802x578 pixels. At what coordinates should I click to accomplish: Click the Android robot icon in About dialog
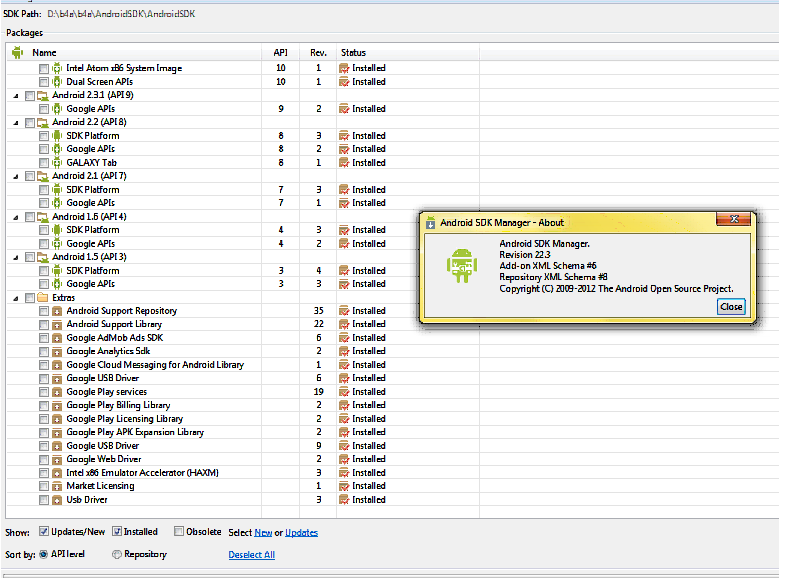(461, 266)
